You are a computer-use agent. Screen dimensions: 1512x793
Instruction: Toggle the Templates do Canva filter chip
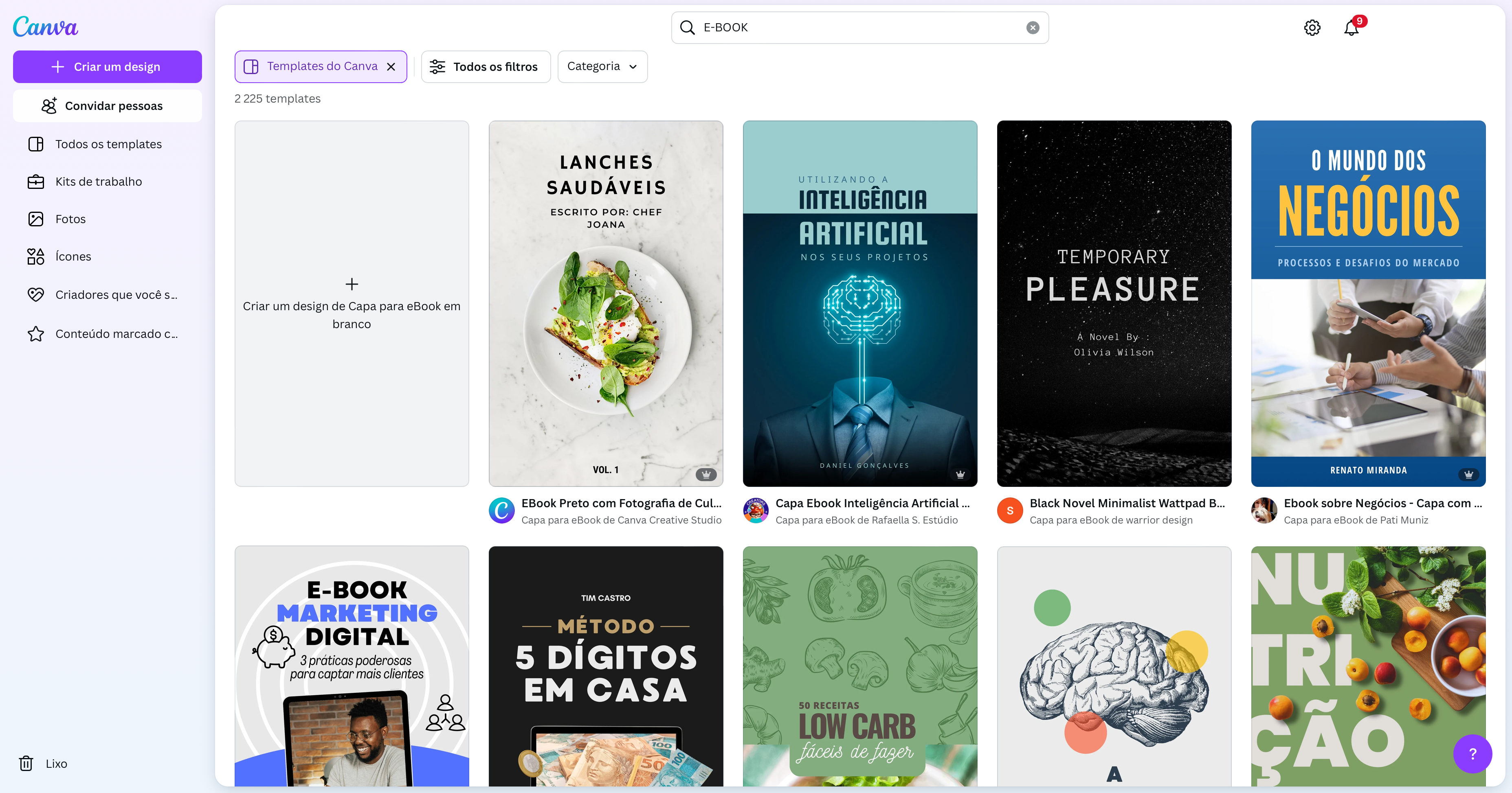(x=321, y=67)
